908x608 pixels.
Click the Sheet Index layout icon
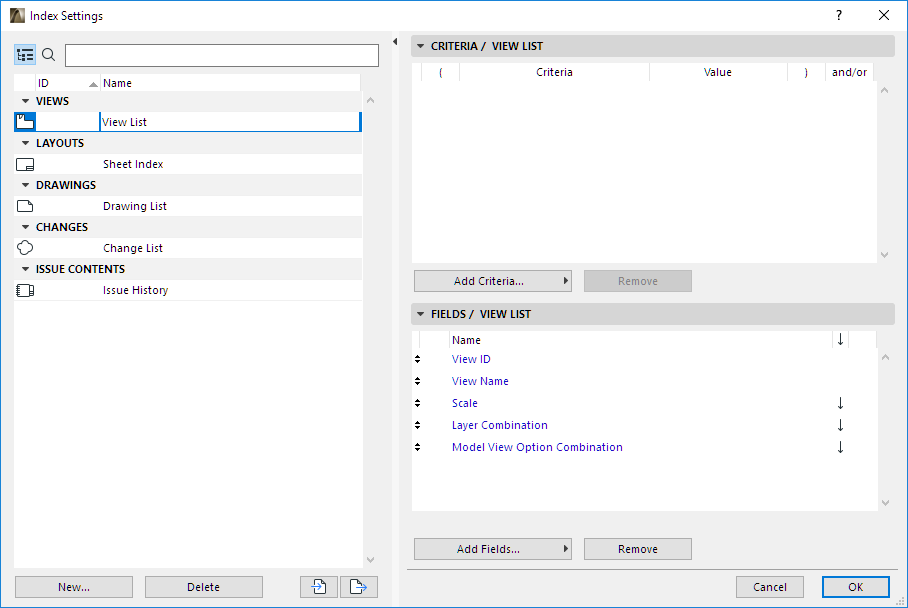click(x=24, y=163)
